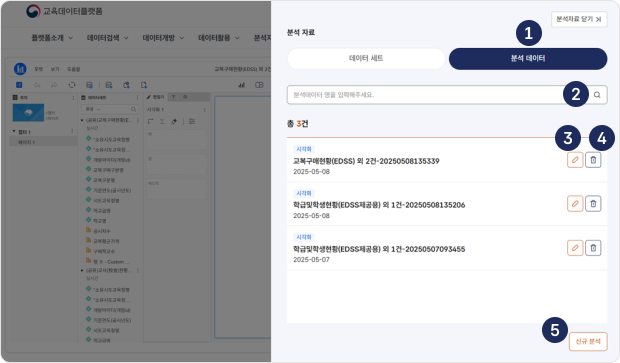Open the 보기 menu in the analysis tool

tap(55, 69)
